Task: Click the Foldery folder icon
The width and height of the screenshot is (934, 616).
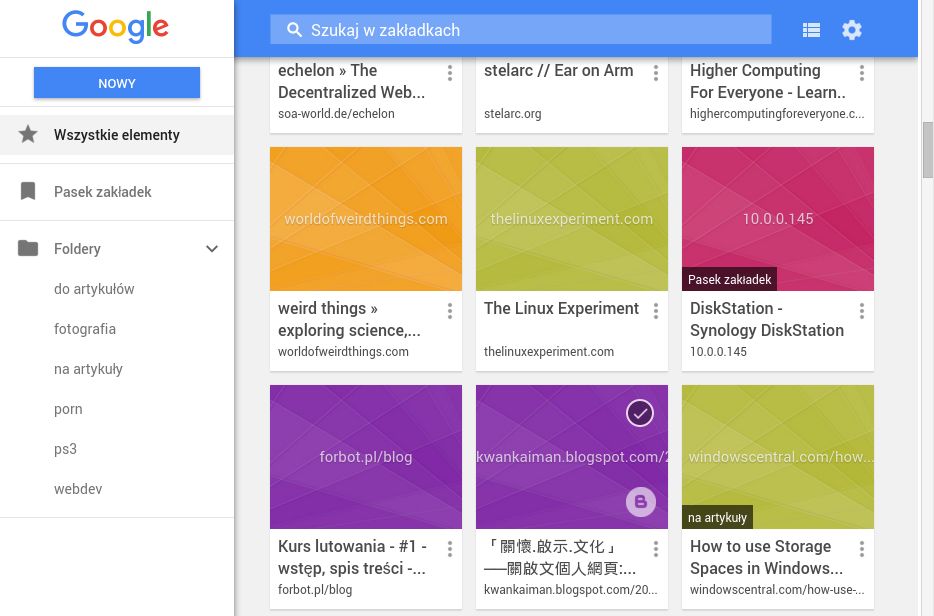Action: coord(27,248)
